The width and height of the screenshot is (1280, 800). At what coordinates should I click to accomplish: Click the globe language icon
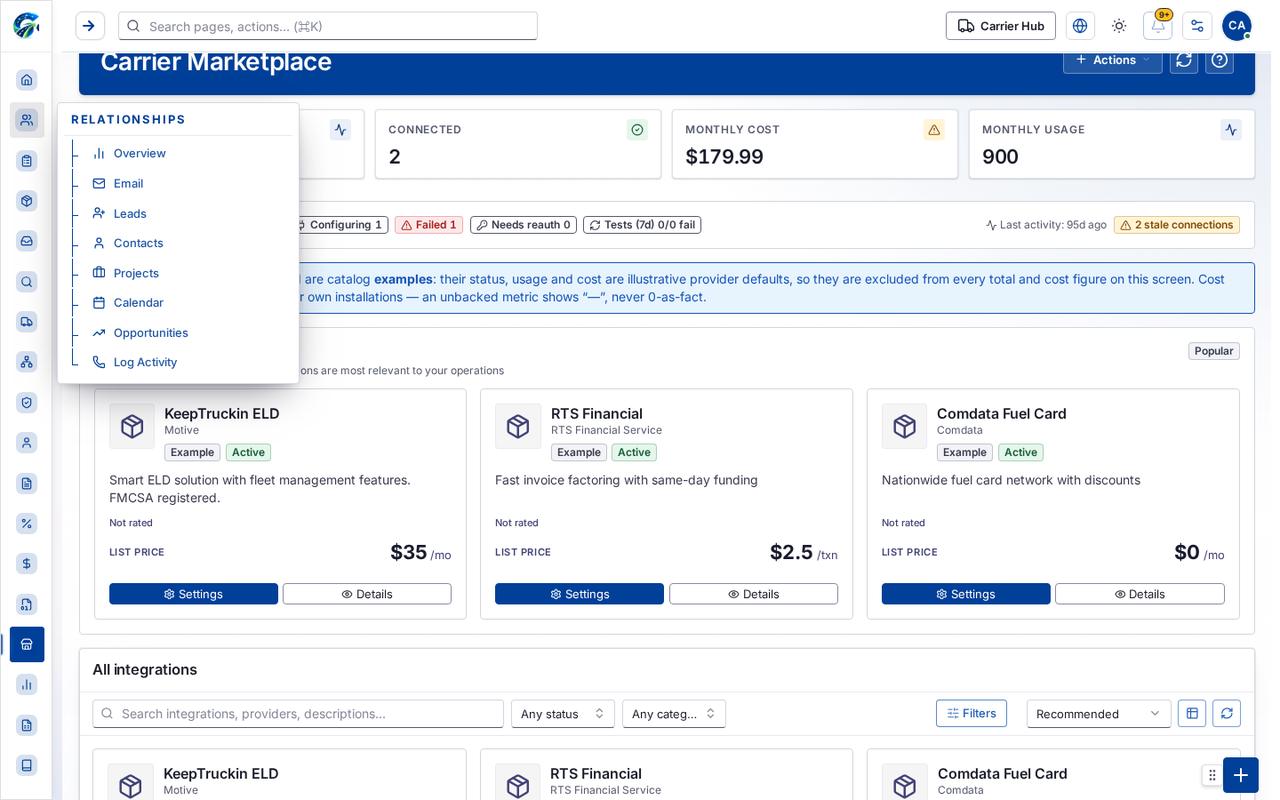pyautogui.click(x=1080, y=26)
